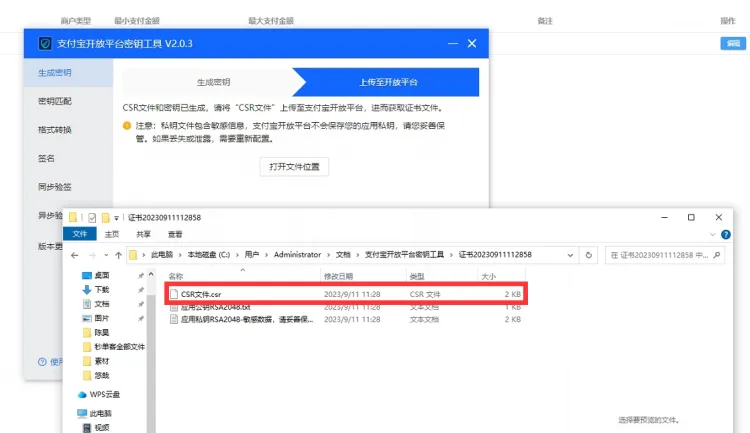Expand the chevron after 用户 in address bar
Image resolution: width=750 pixels, height=433 pixels.
tap(266, 255)
